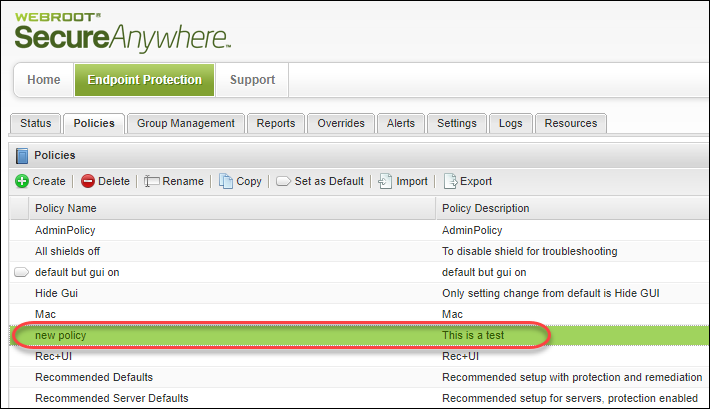The width and height of the screenshot is (710, 409).
Task: Open the Logs tab
Action: click(x=510, y=123)
